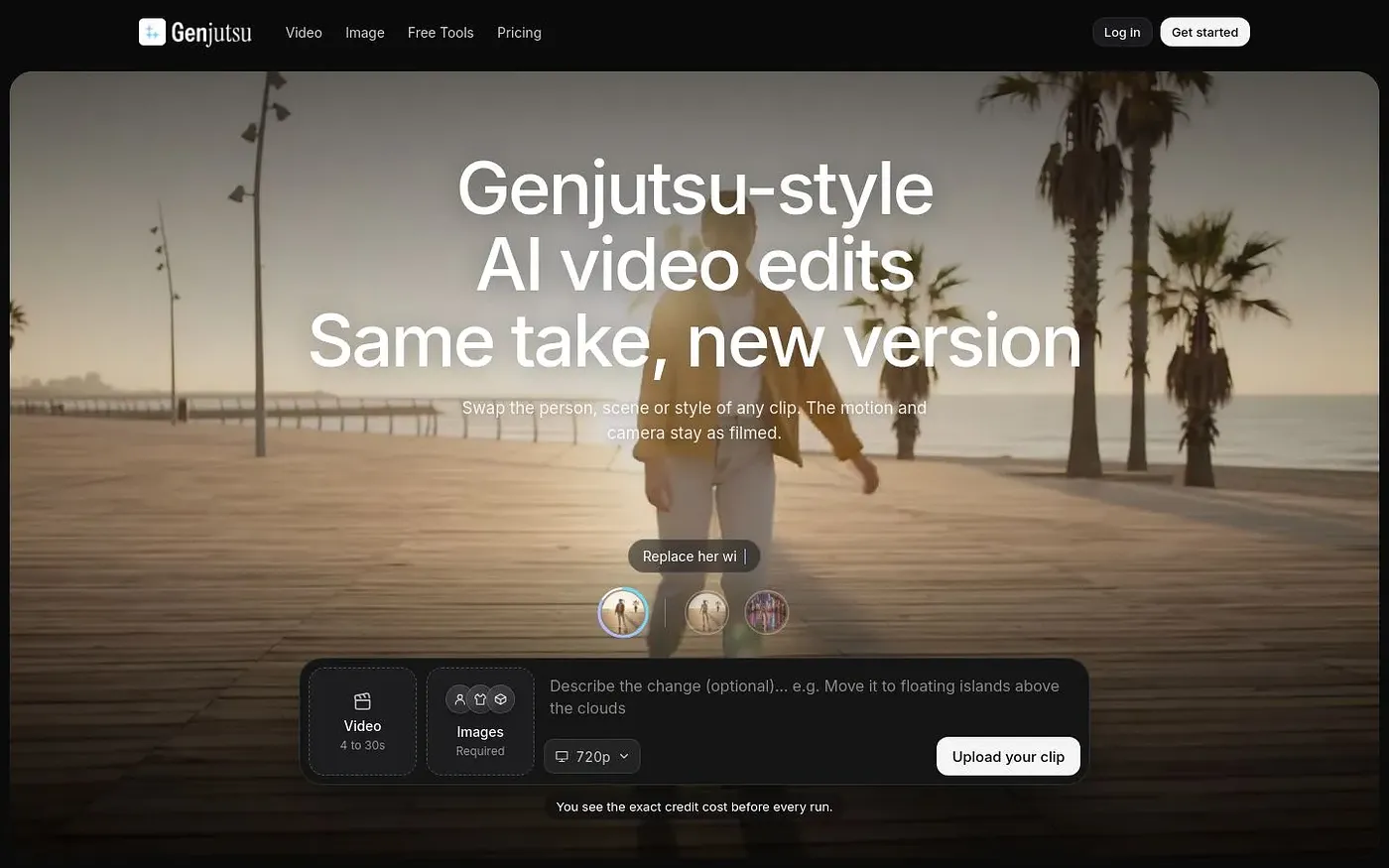Click the Genjutsu logo icon
The image size is (1389, 868).
click(152, 32)
